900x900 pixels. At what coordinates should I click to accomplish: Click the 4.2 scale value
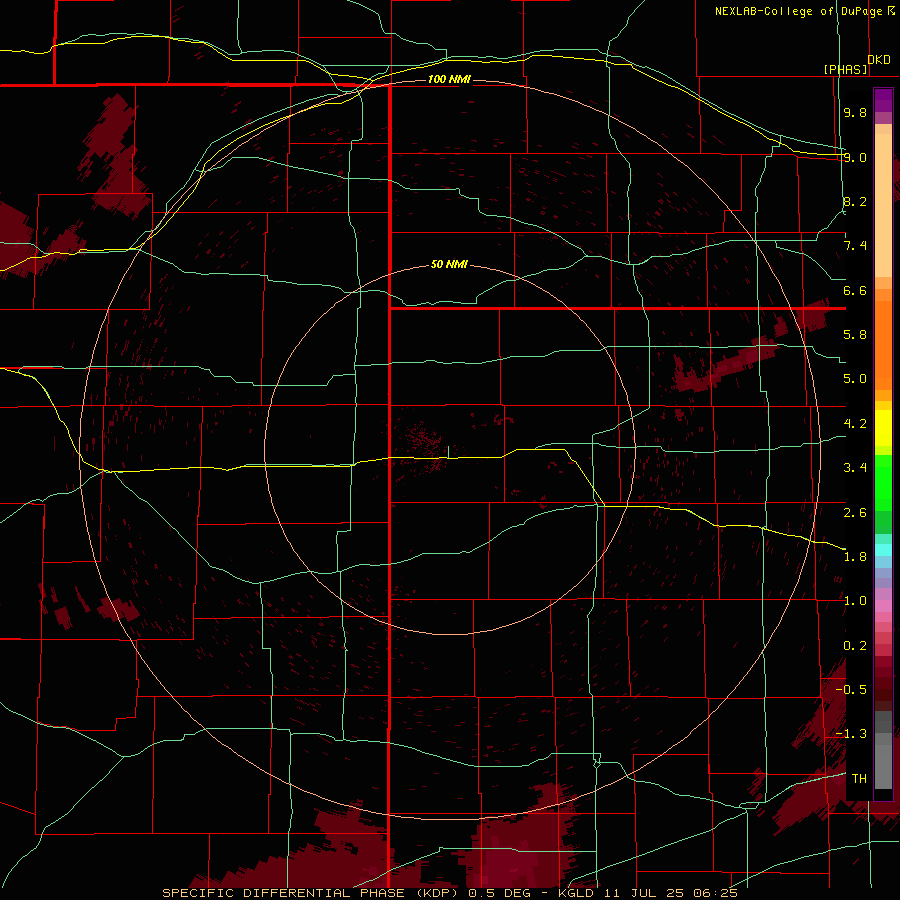click(x=855, y=424)
